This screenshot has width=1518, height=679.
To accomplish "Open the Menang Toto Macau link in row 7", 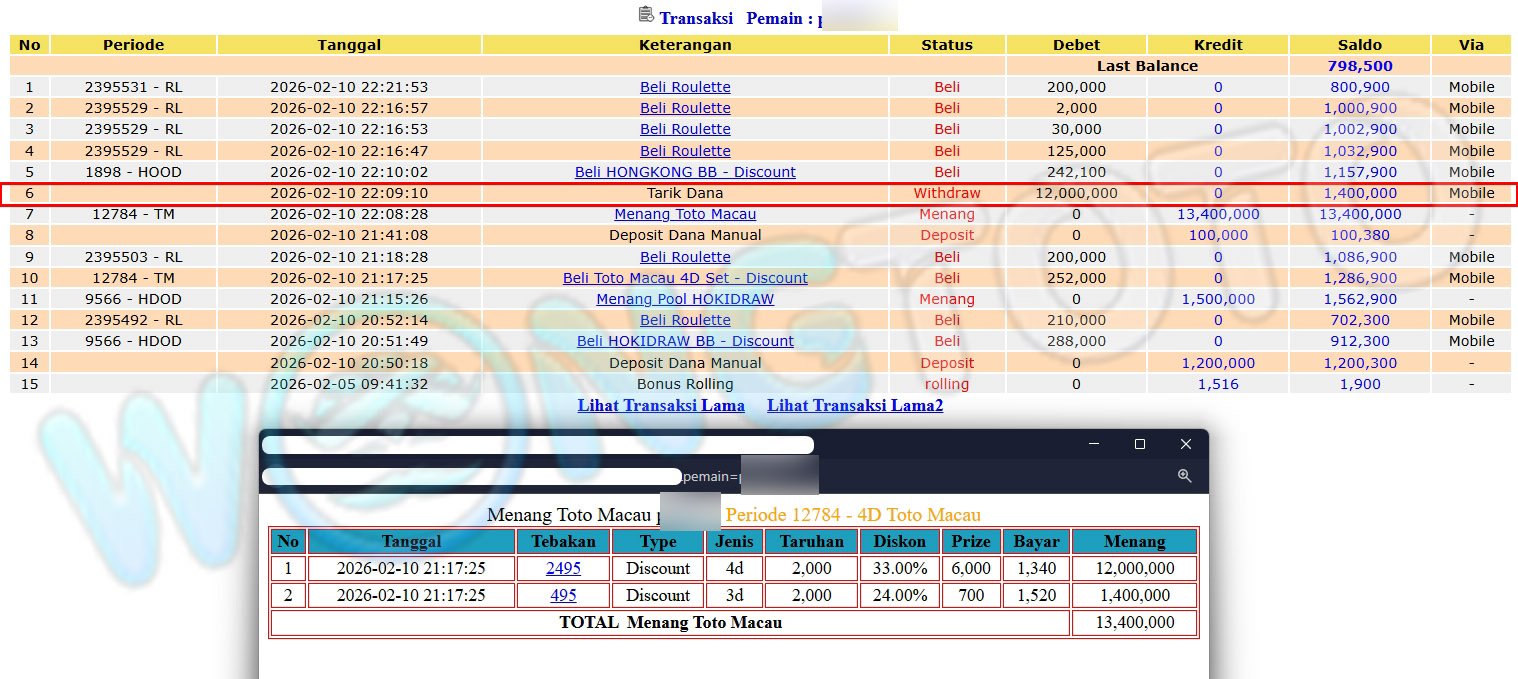I will (x=685, y=214).
